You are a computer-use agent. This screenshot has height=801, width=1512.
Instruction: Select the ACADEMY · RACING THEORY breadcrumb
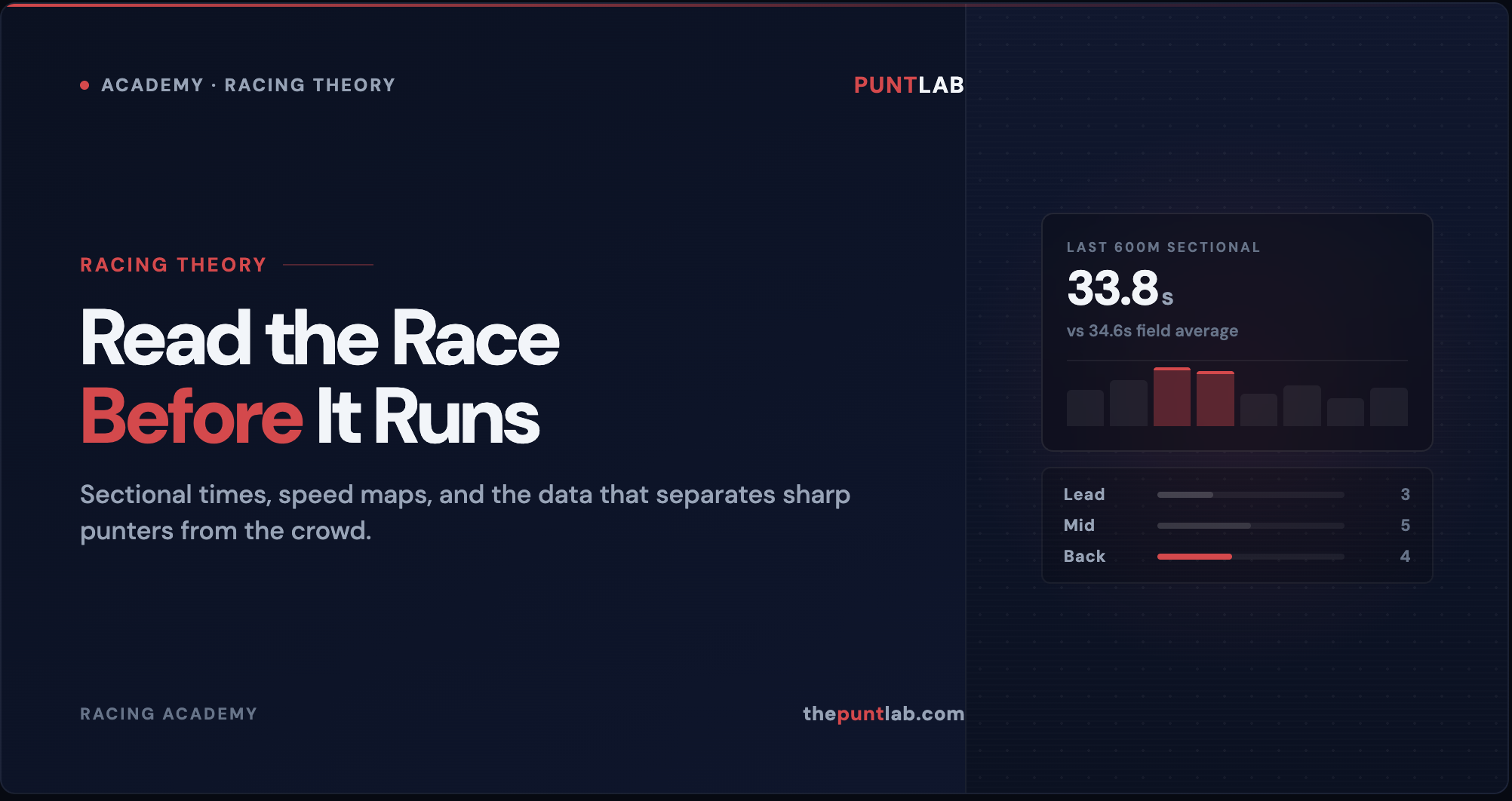click(248, 84)
